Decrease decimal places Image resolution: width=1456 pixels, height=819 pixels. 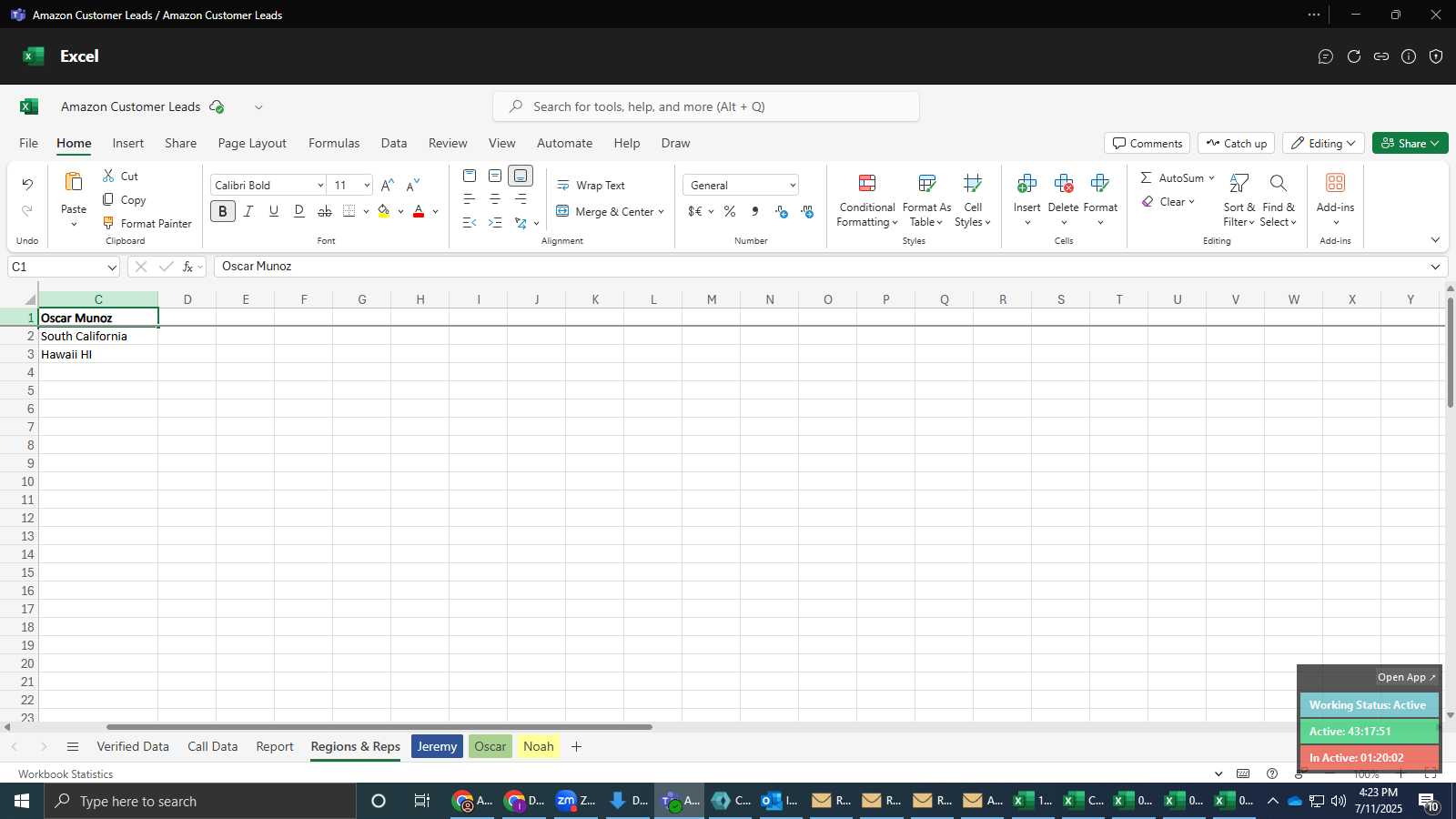pos(807,211)
